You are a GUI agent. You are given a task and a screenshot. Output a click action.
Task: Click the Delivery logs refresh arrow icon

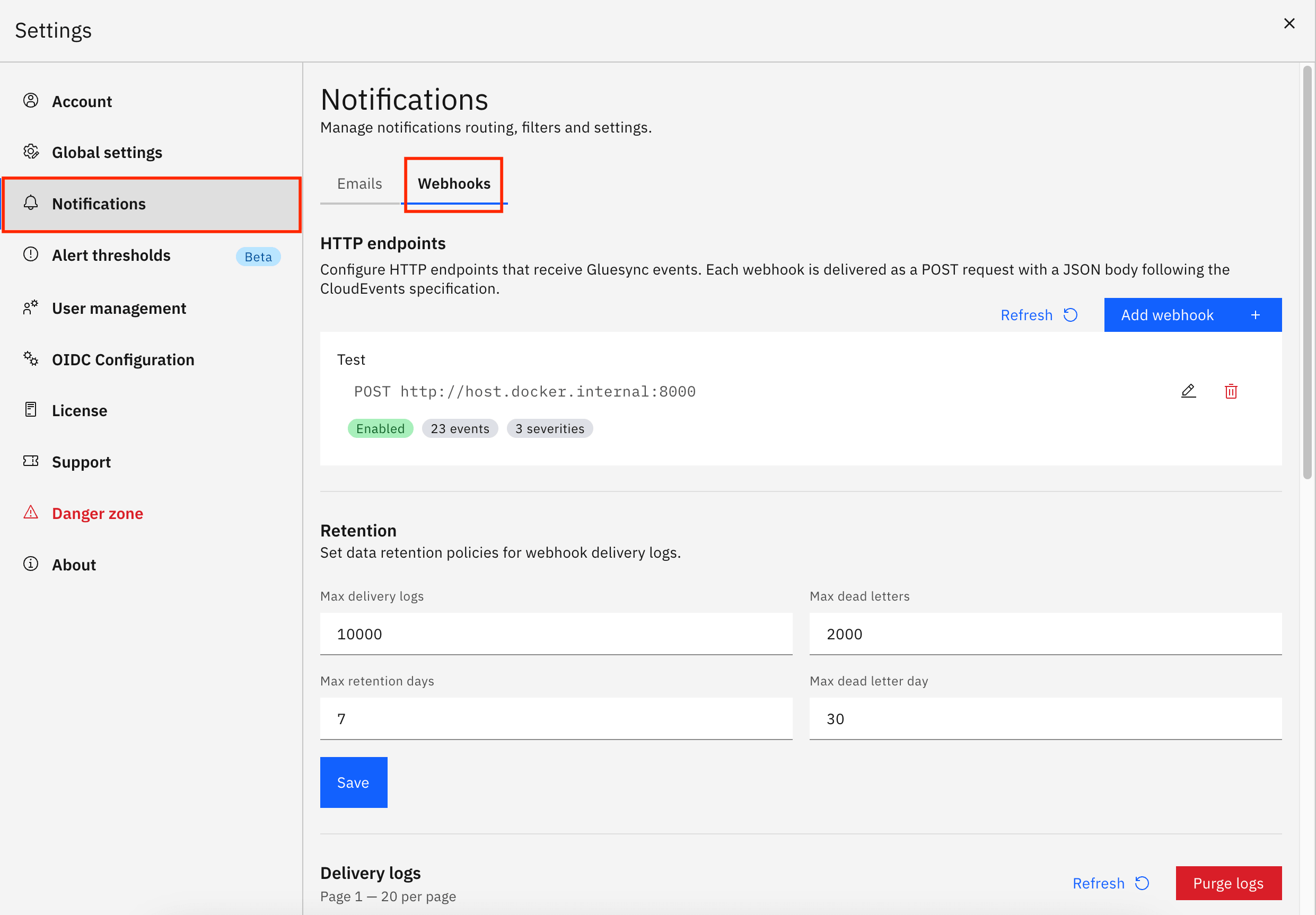(1142, 884)
